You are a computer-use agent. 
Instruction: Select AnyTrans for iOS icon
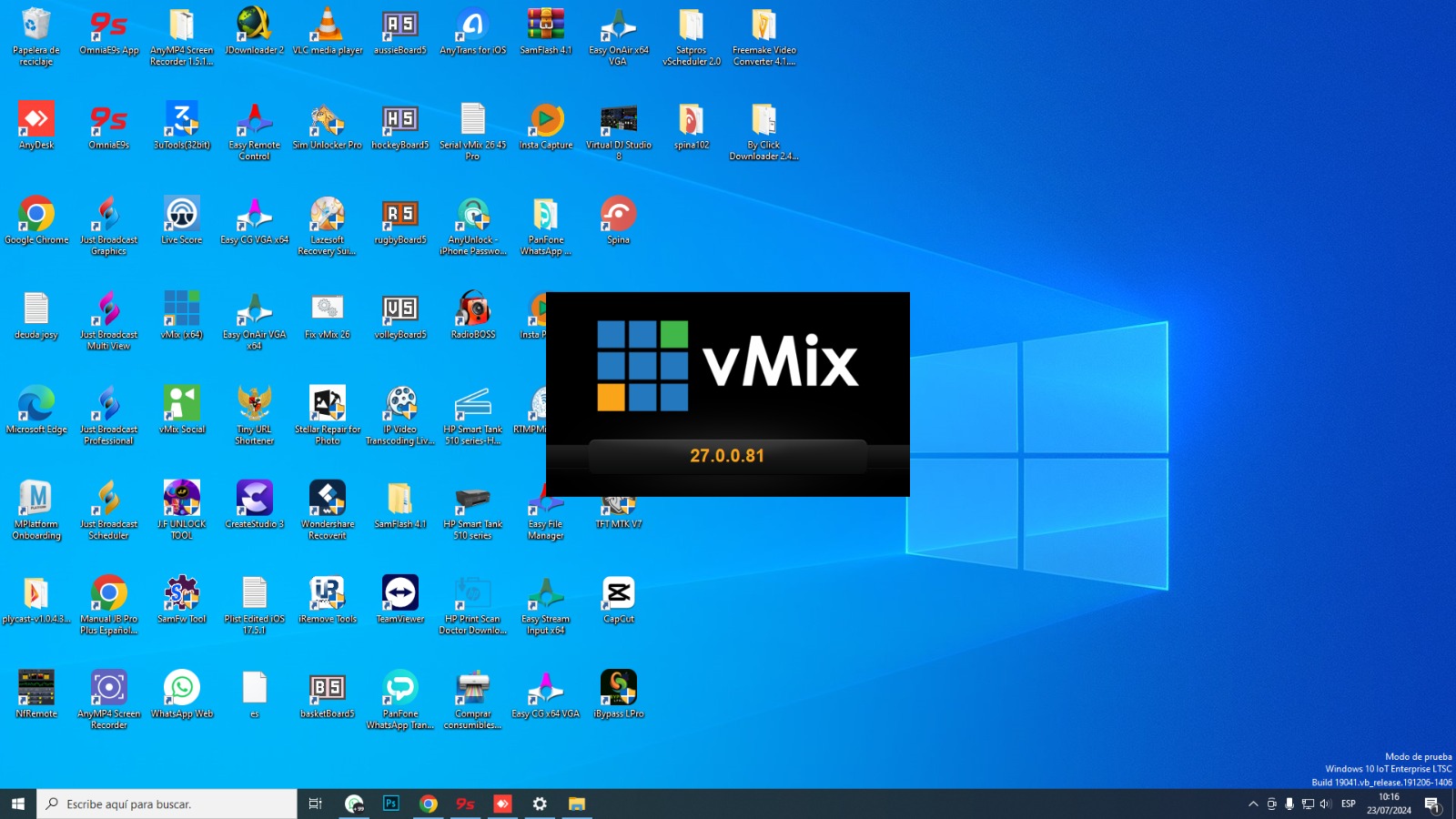473,32
